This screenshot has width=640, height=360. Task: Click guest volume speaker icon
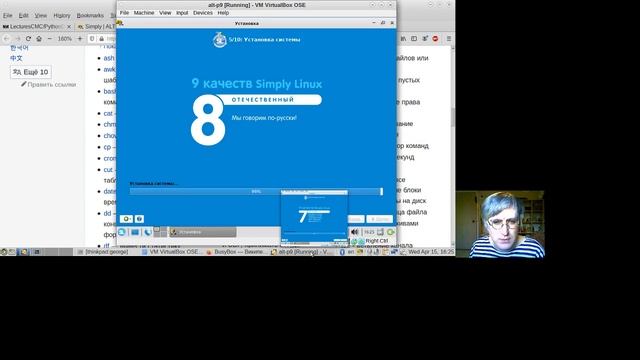[x=355, y=232]
